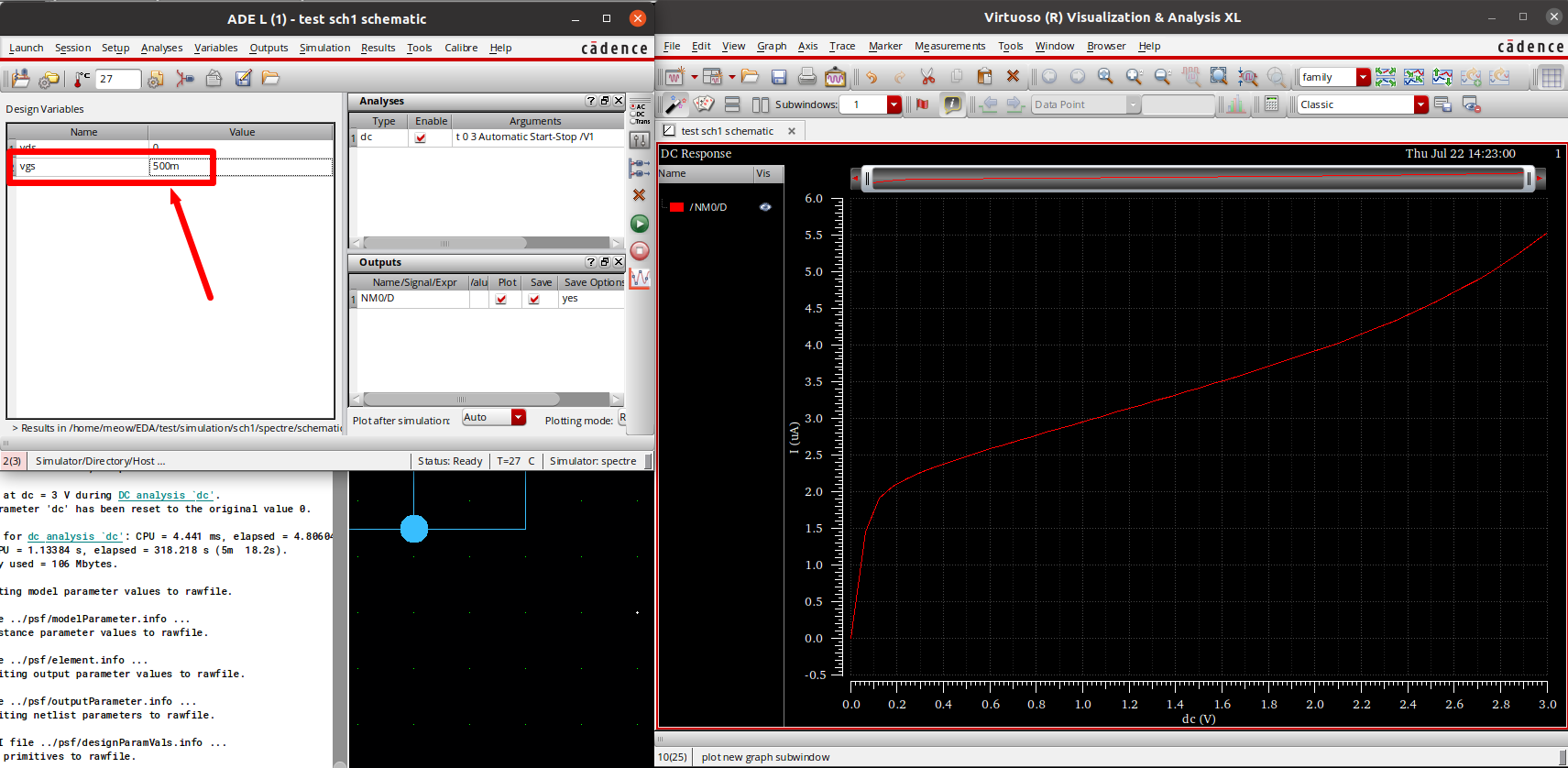Expand the new graph window dropdown arrow
Image resolution: width=1568 pixels, height=768 pixels.
(694, 77)
